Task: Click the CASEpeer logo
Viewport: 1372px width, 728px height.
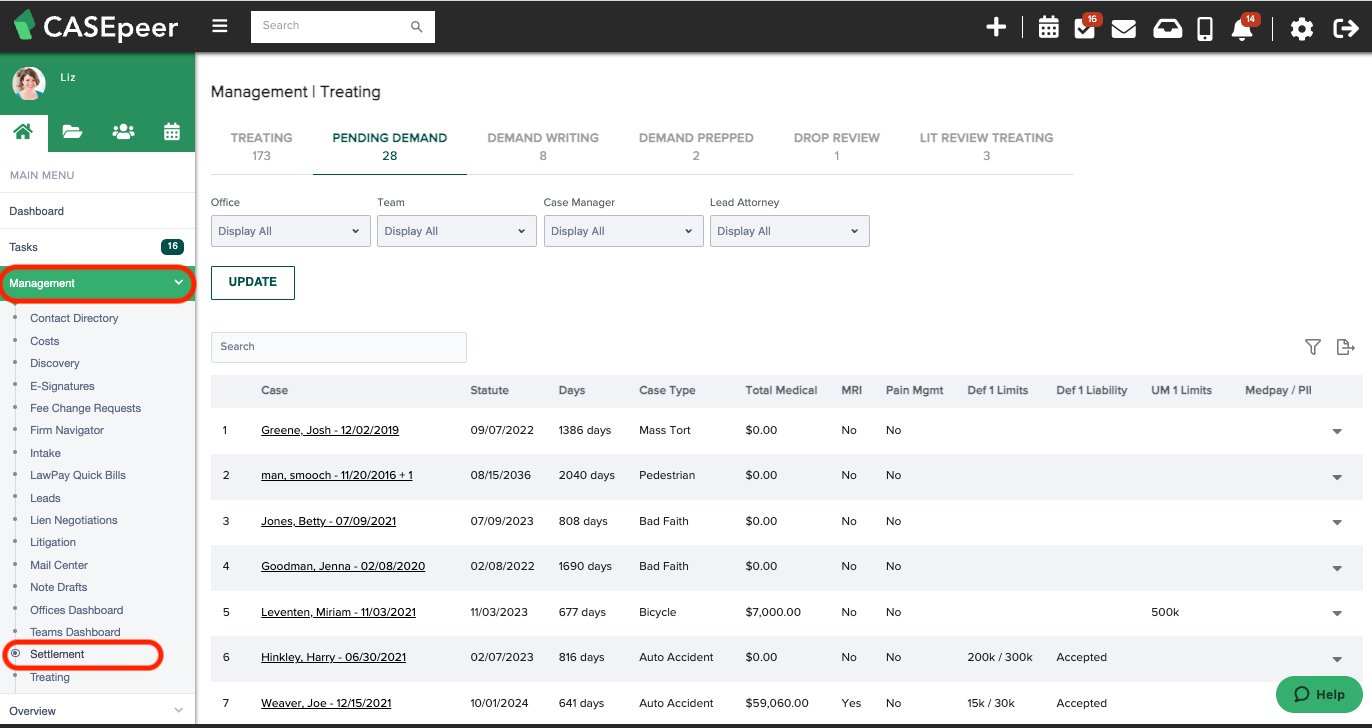Action: 95,27
